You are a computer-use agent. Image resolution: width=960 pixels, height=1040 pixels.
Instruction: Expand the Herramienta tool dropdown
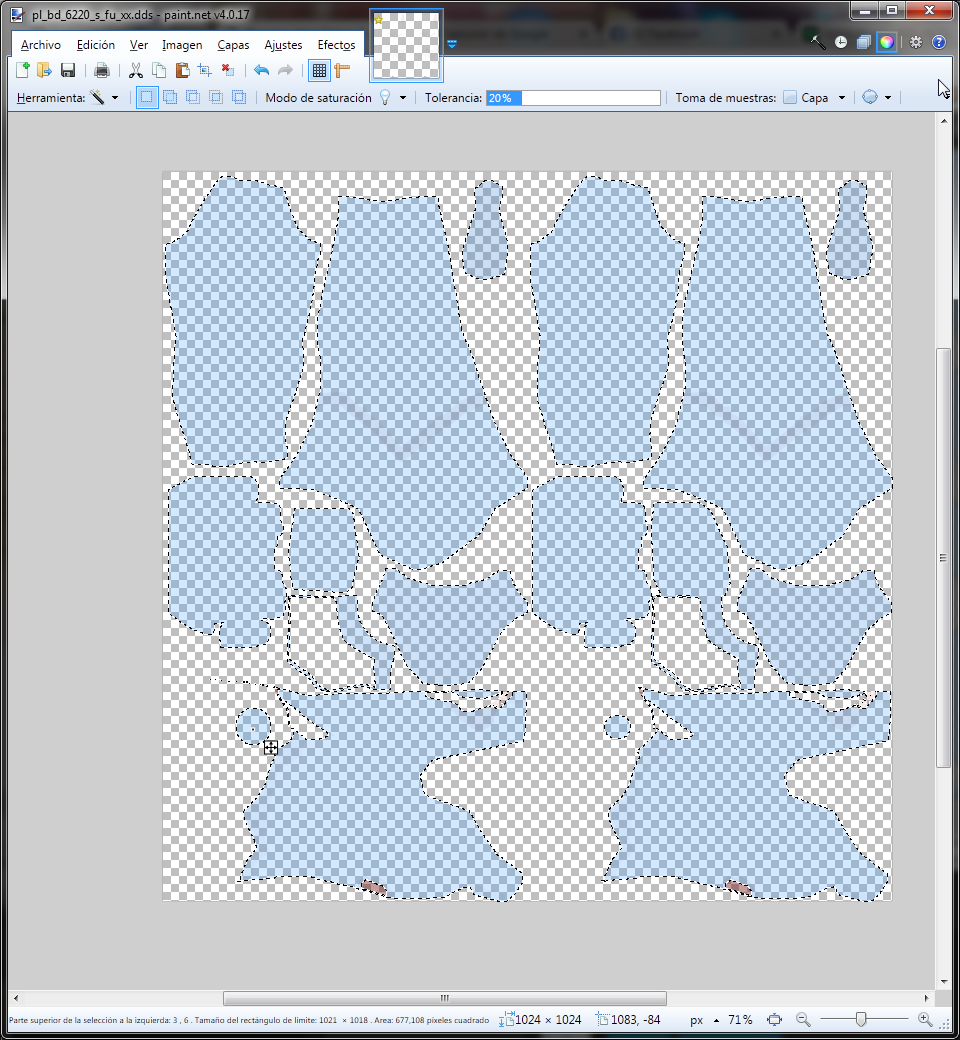[x=104, y=98]
